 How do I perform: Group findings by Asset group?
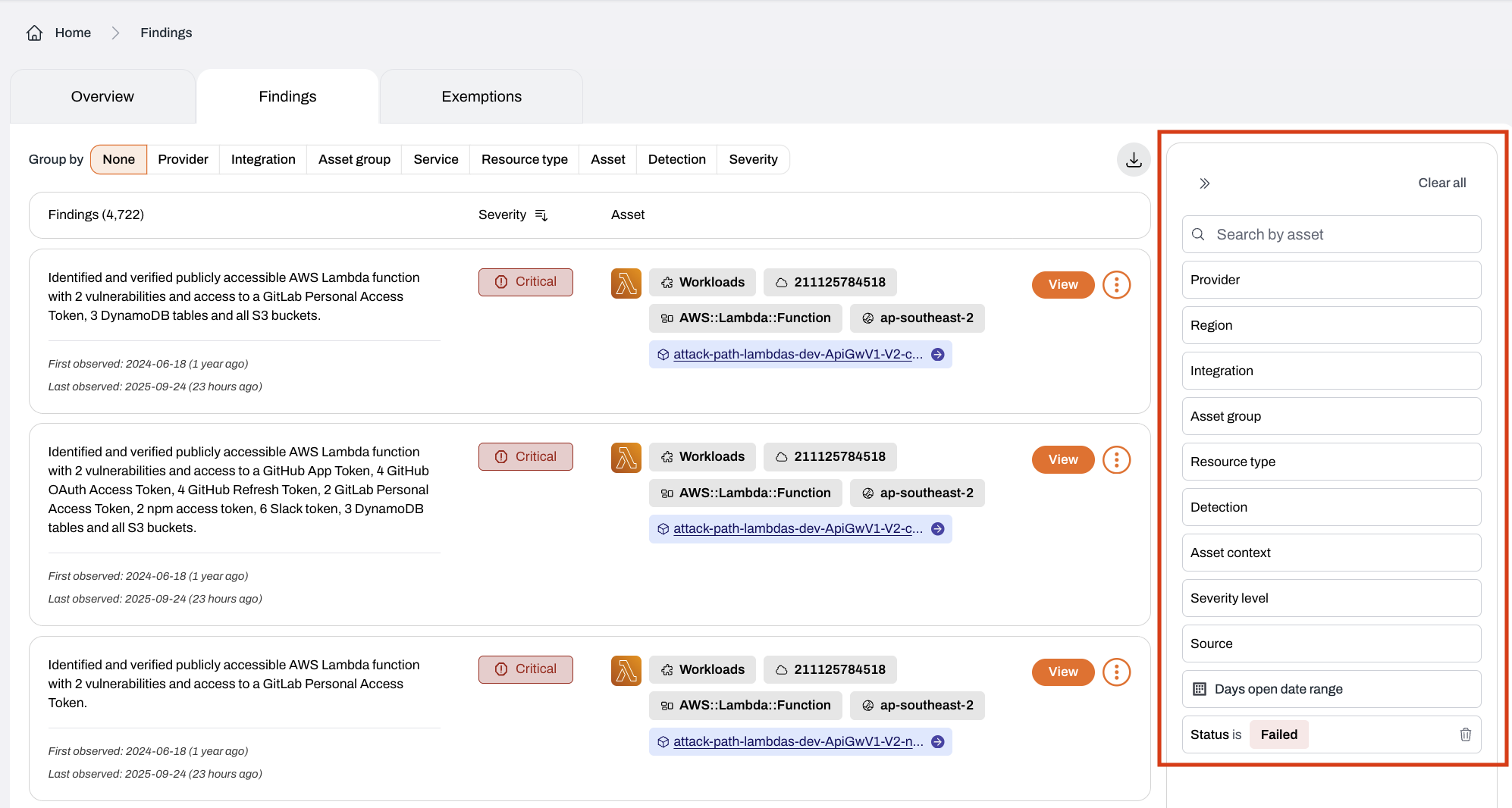coord(354,159)
